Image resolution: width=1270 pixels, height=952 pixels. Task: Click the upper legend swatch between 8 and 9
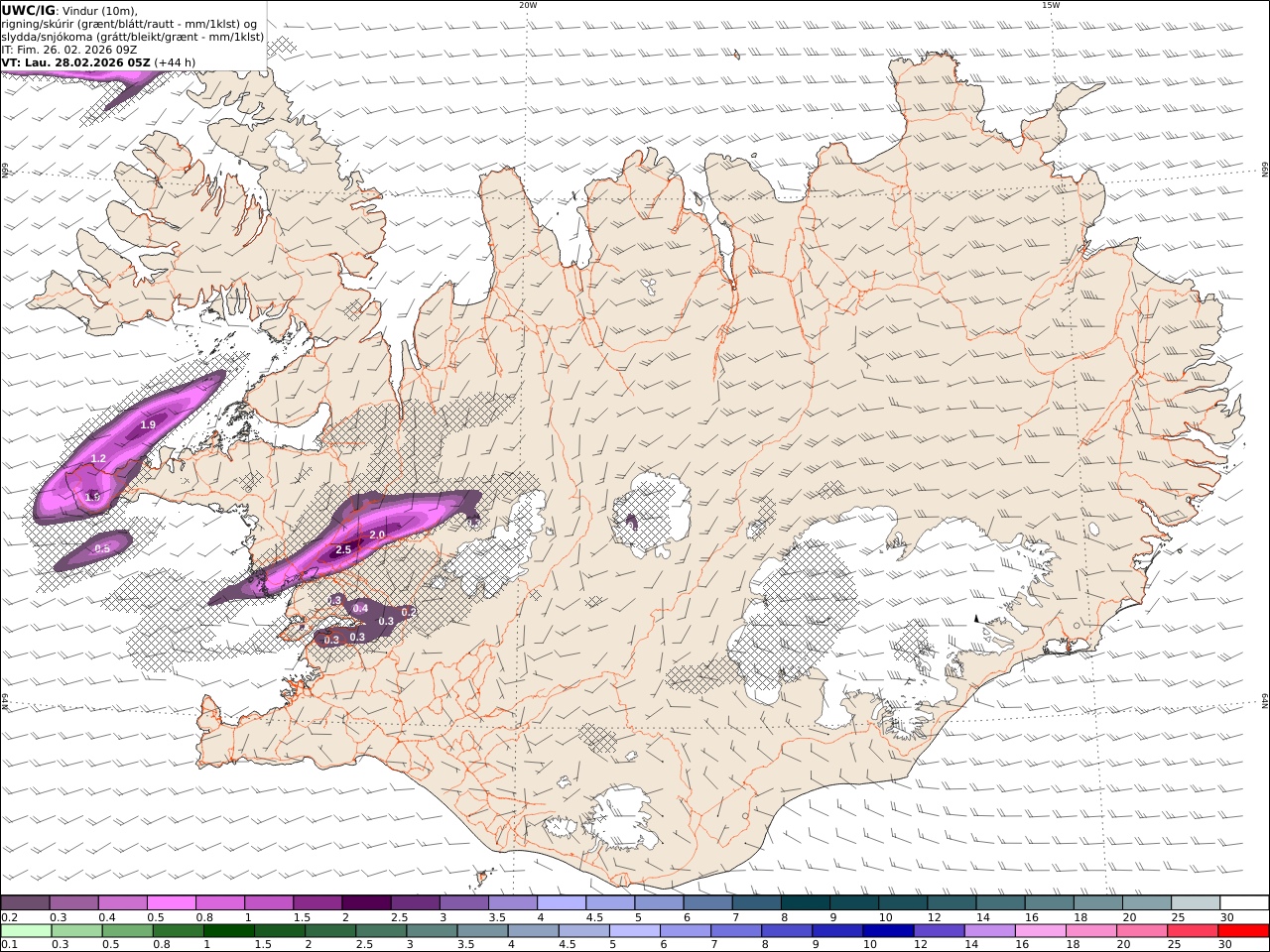tap(806, 903)
